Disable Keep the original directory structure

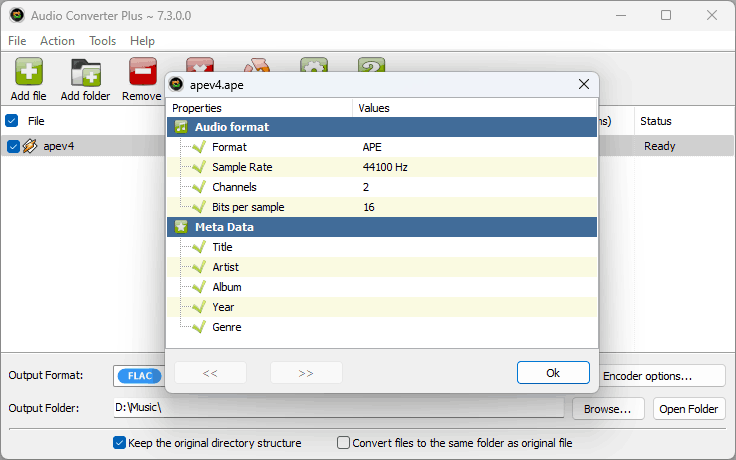point(119,443)
